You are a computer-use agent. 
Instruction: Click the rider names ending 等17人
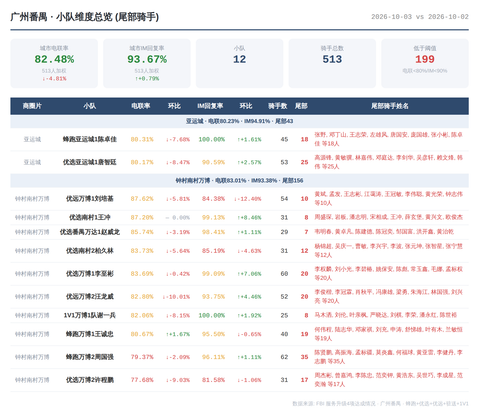tap(388, 380)
